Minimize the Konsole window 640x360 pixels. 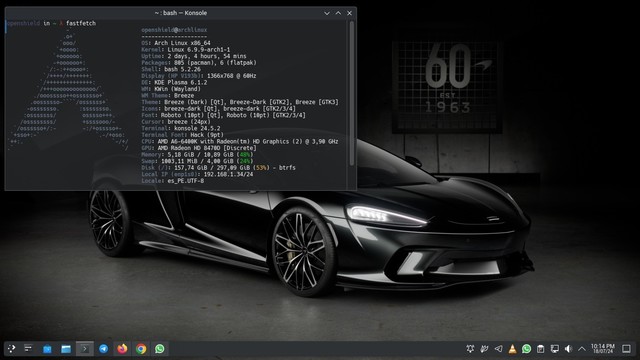pyautogui.click(x=327, y=13)
